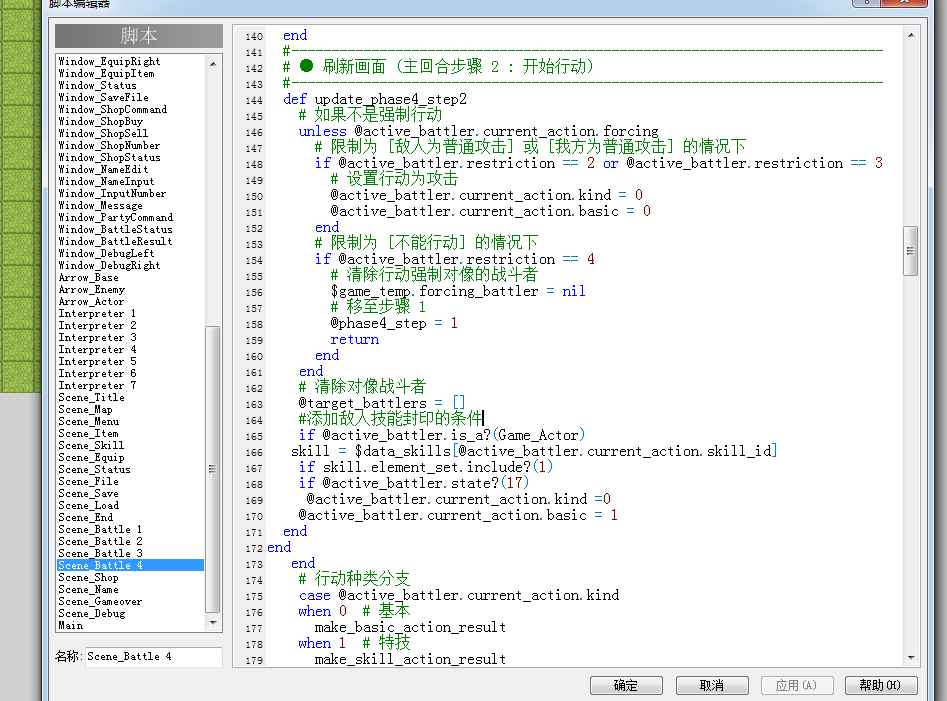This screenshot has height=701, width=947.
Task: Click the 取消 button
Action: click(711, 685)
